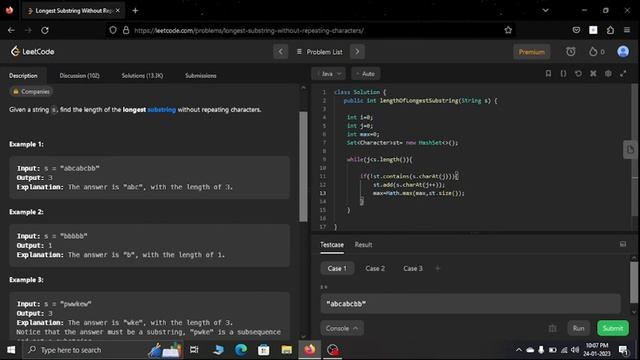Follow the 'substring' link

click(x=162, y=109)
